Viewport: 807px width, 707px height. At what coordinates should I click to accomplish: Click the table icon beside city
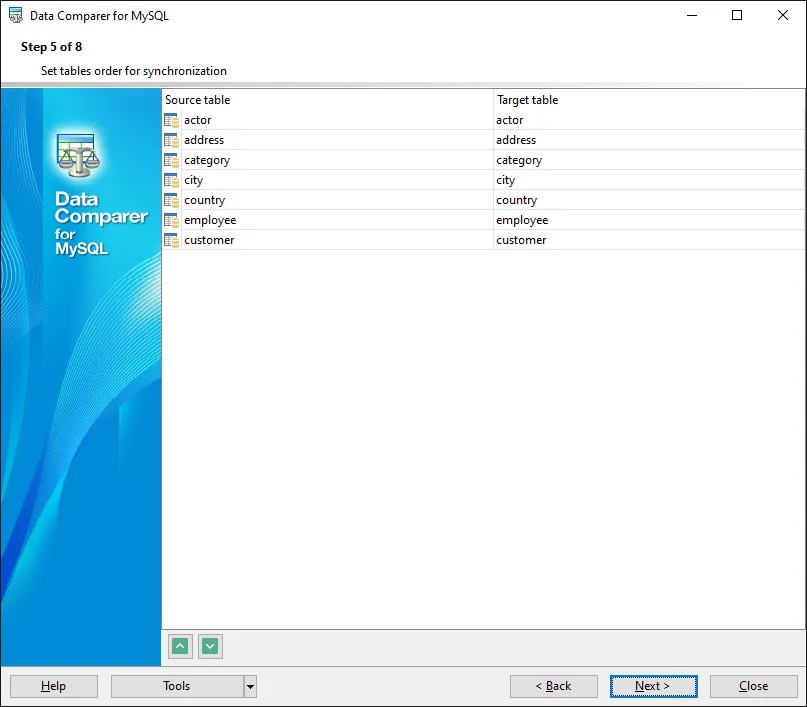[x=171, y=180]
